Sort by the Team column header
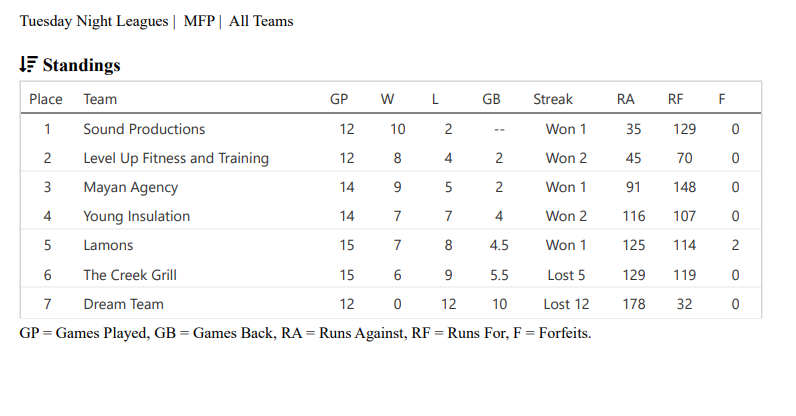This screenshot has height=416, width=796. pyautogui.click(x=100, y=99)
